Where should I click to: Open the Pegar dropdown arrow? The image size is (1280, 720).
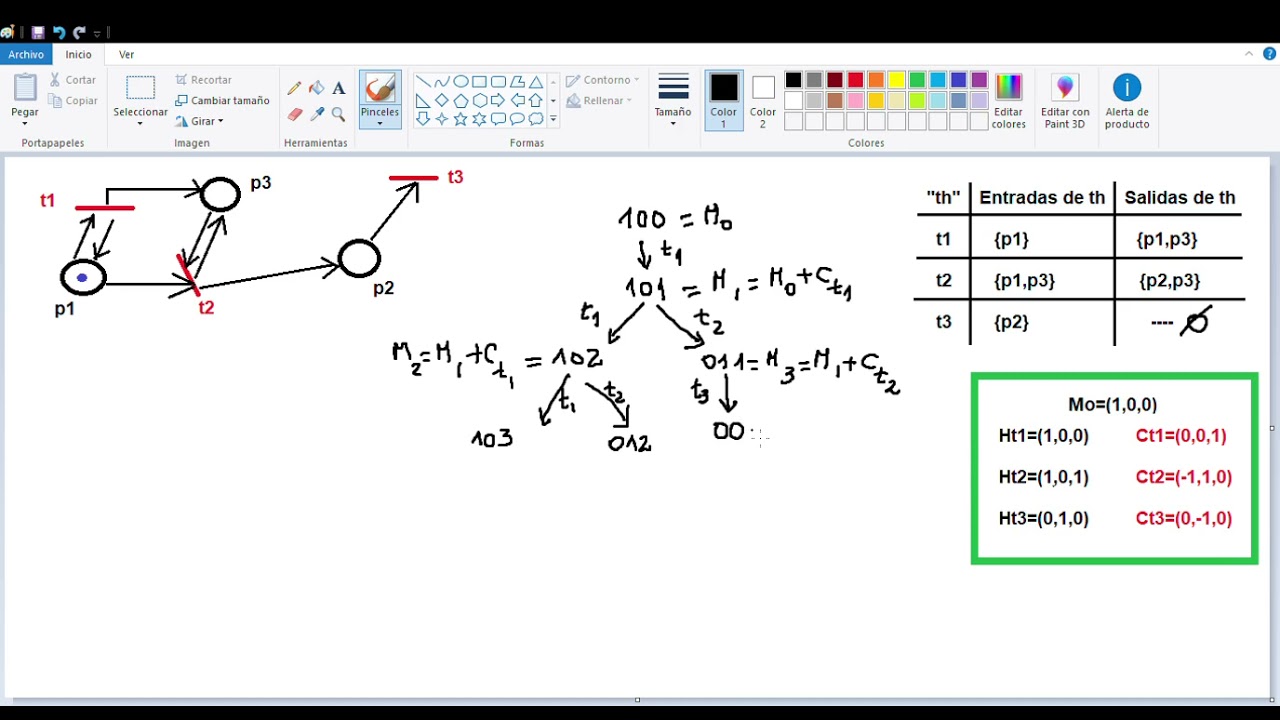point(25,124)
